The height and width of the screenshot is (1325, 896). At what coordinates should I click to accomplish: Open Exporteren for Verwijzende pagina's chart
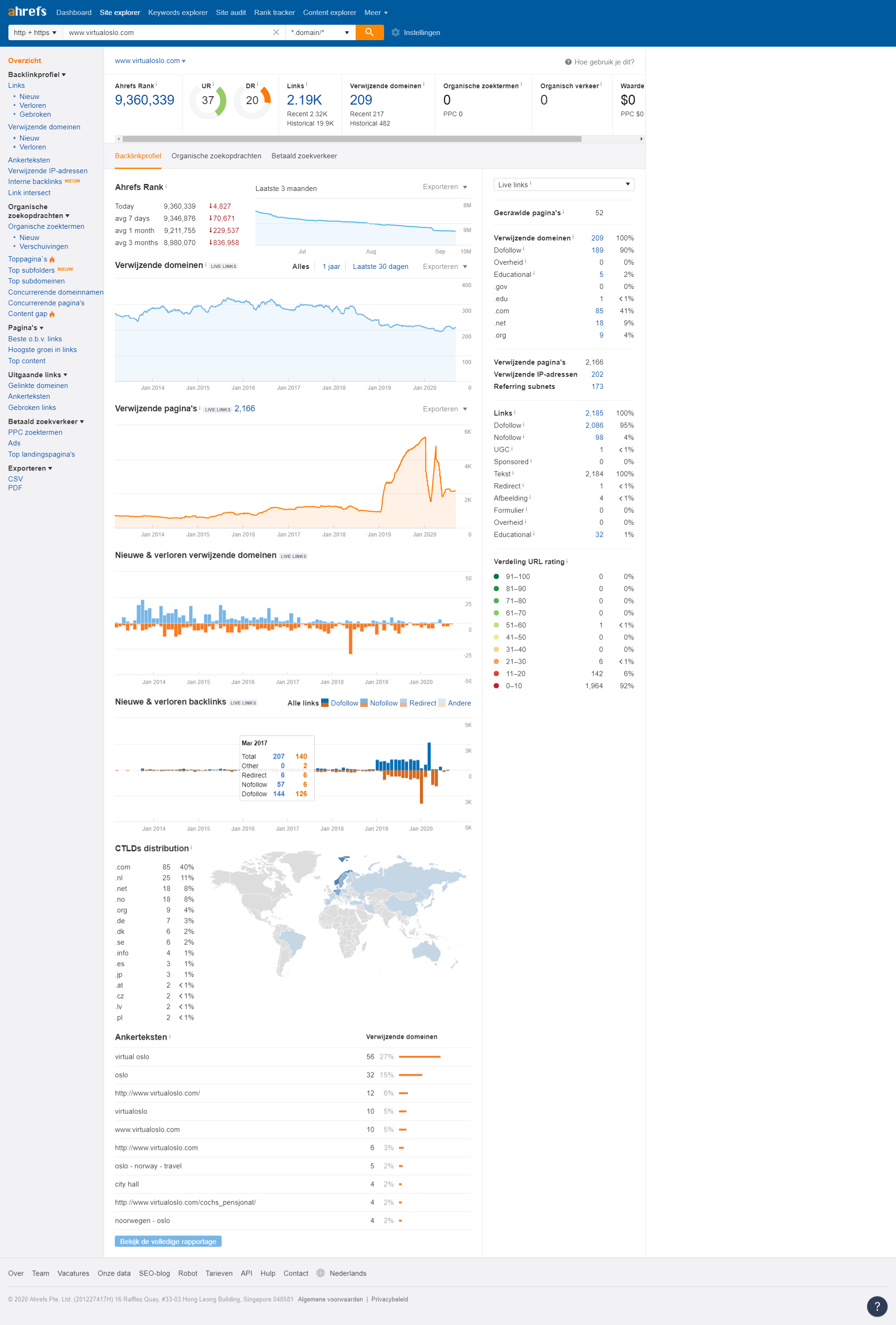[x=445, y=409]
